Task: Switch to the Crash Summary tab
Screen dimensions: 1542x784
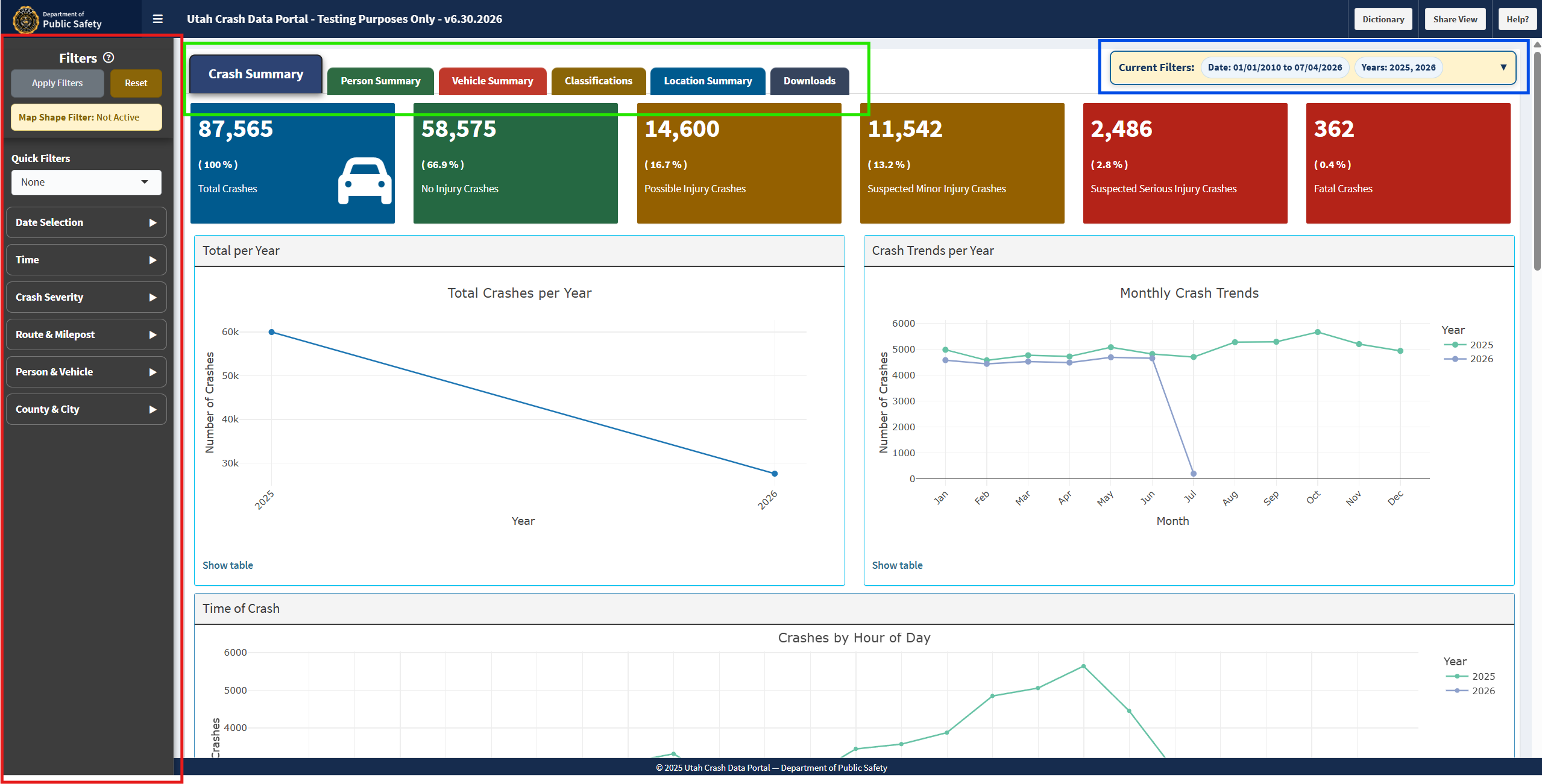Action: click(x=256, y=74)
